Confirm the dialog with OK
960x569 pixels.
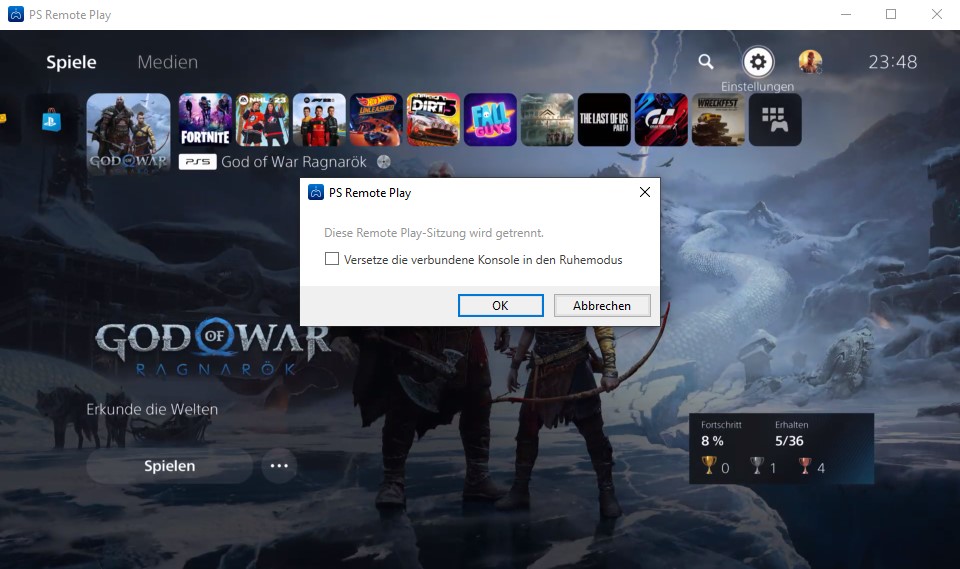(x=500, y=306)
